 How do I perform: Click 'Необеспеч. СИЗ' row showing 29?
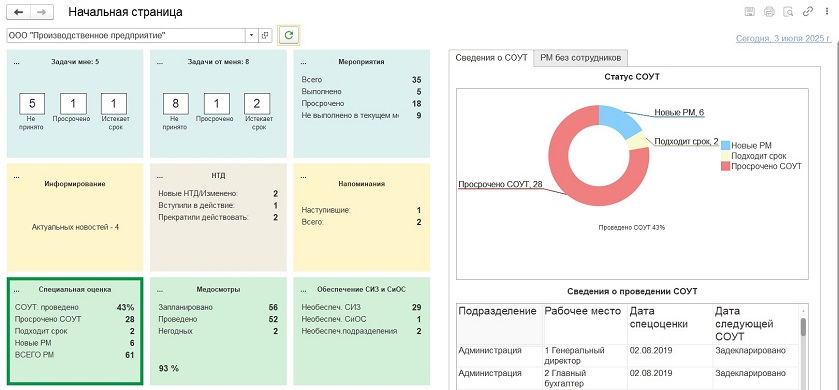(361, 308)
